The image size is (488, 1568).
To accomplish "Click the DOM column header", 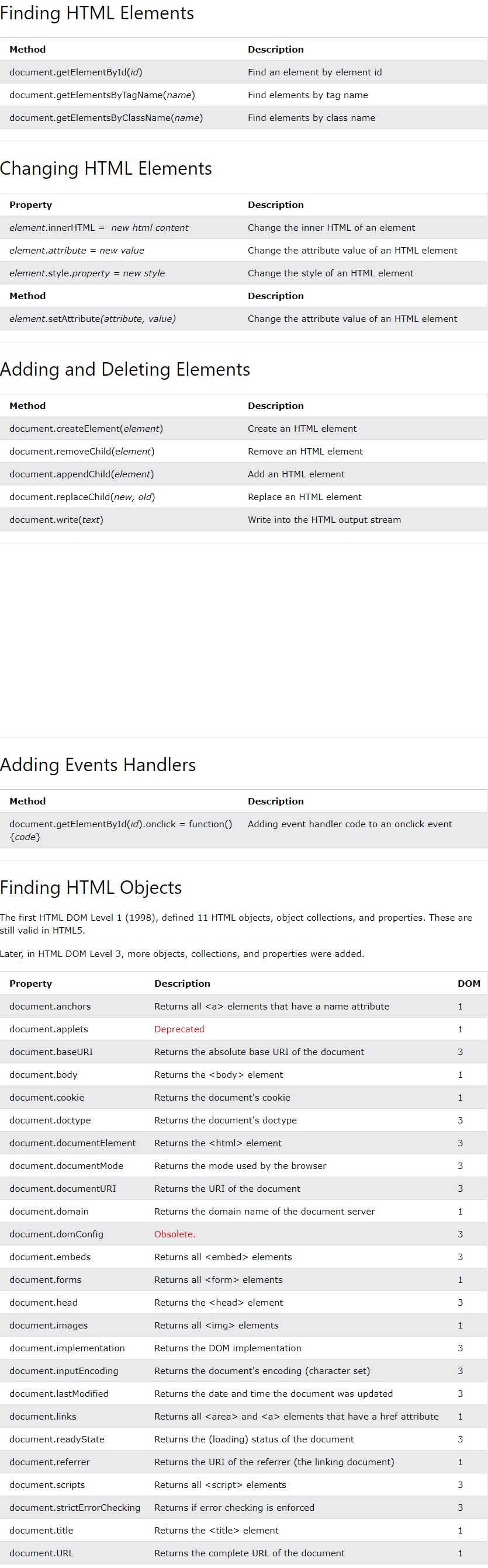I will [x=469, y=983].
